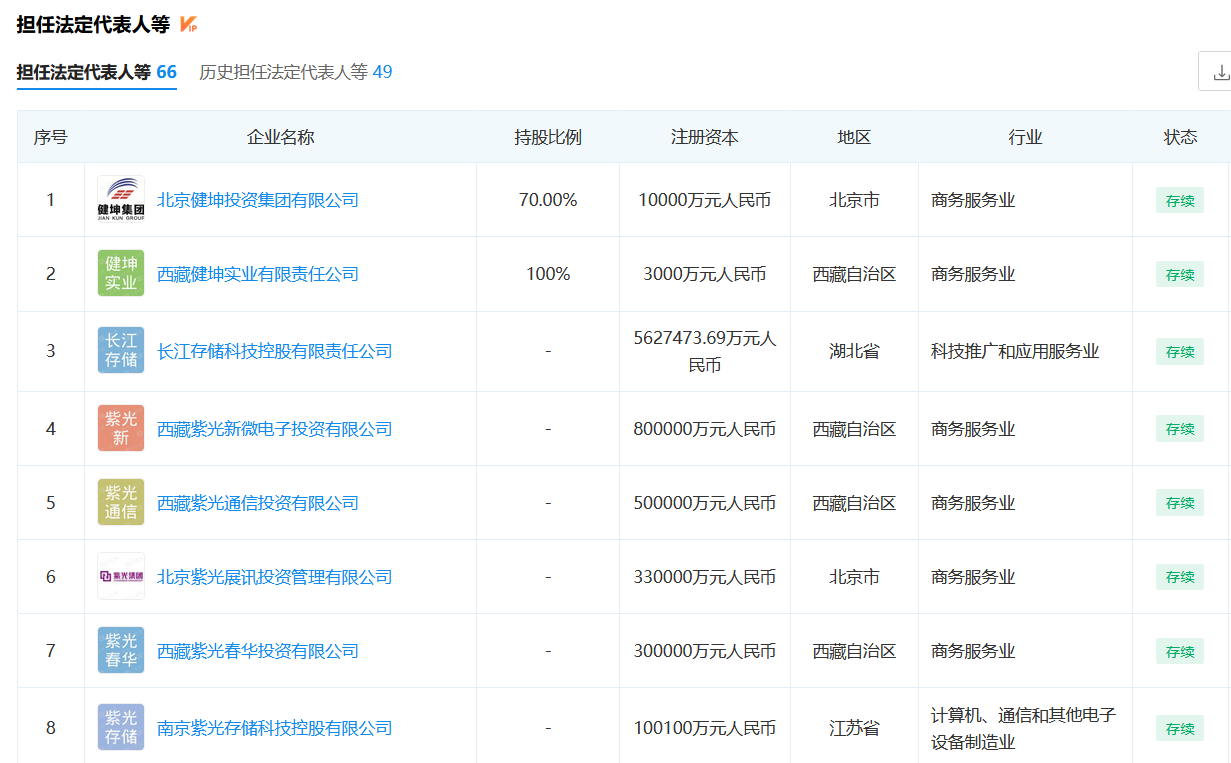Viewport: 1231px width, 763px height.
Task: Click the 800000万元人民币 capital cell
Action: pos(705,429)
